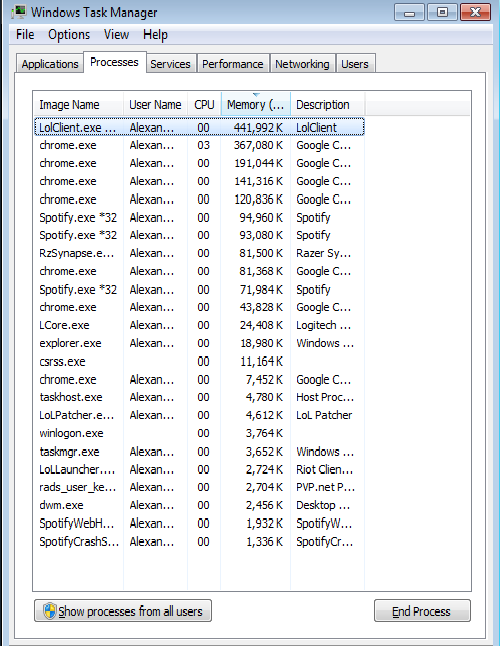This screenshot has width=500, height=646.
Task: Open the File menu
Action: 25,35
